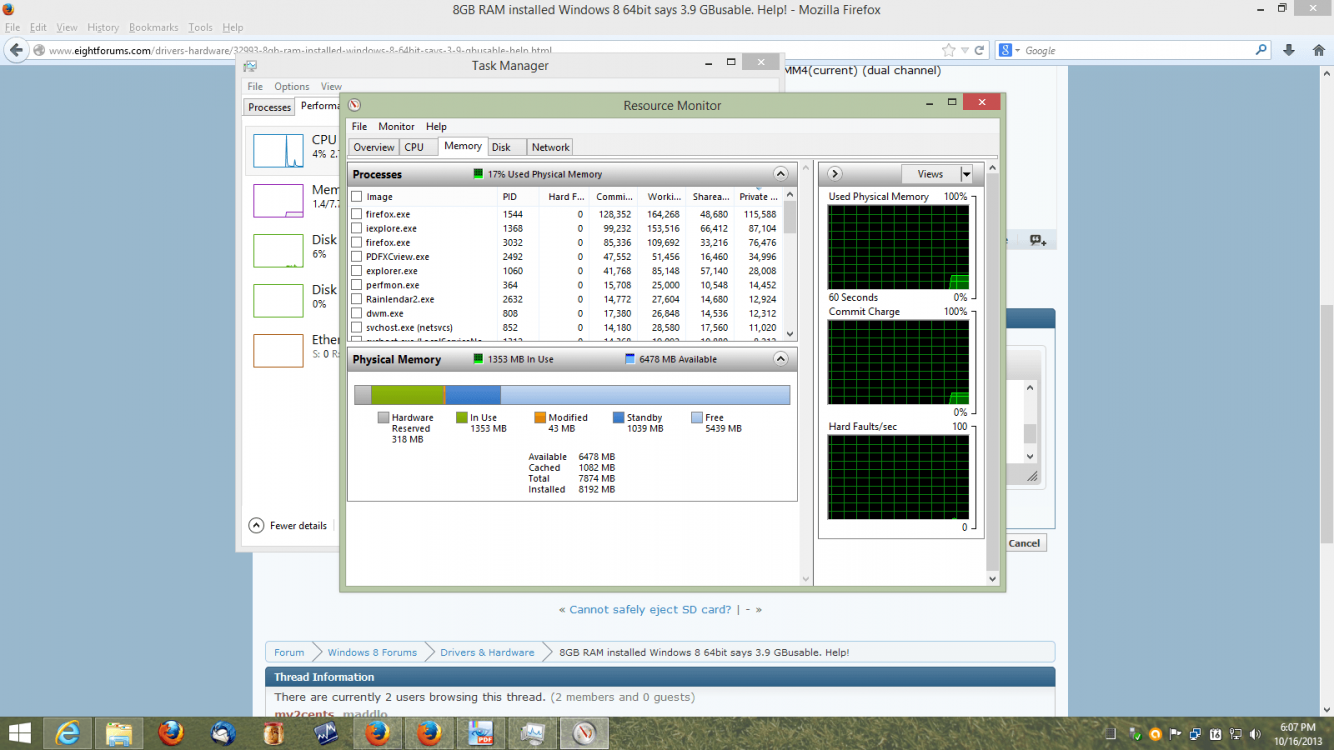Click the Resource Monitor taskbar icon

585,734
